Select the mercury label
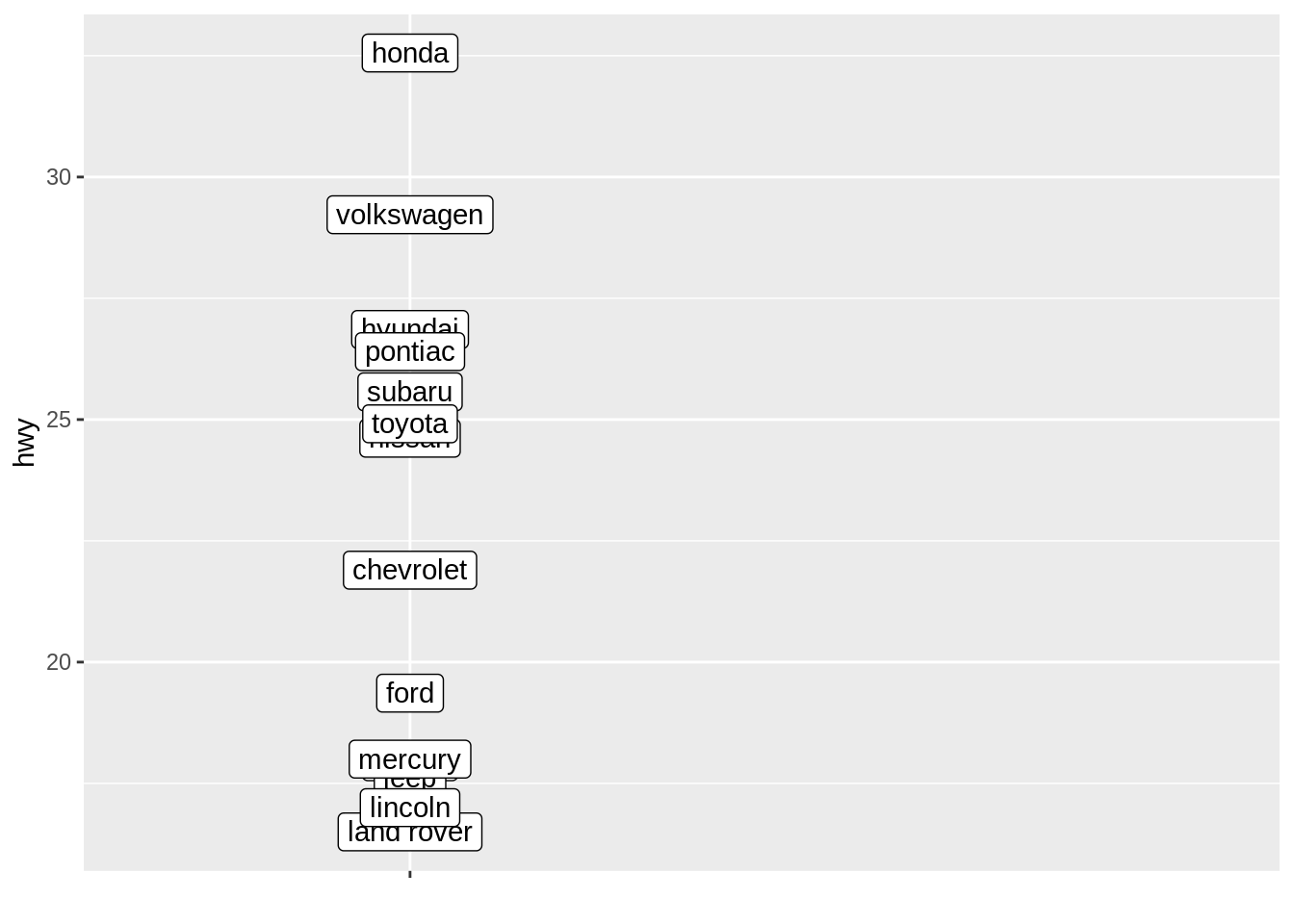 click(x=409, y=759)
